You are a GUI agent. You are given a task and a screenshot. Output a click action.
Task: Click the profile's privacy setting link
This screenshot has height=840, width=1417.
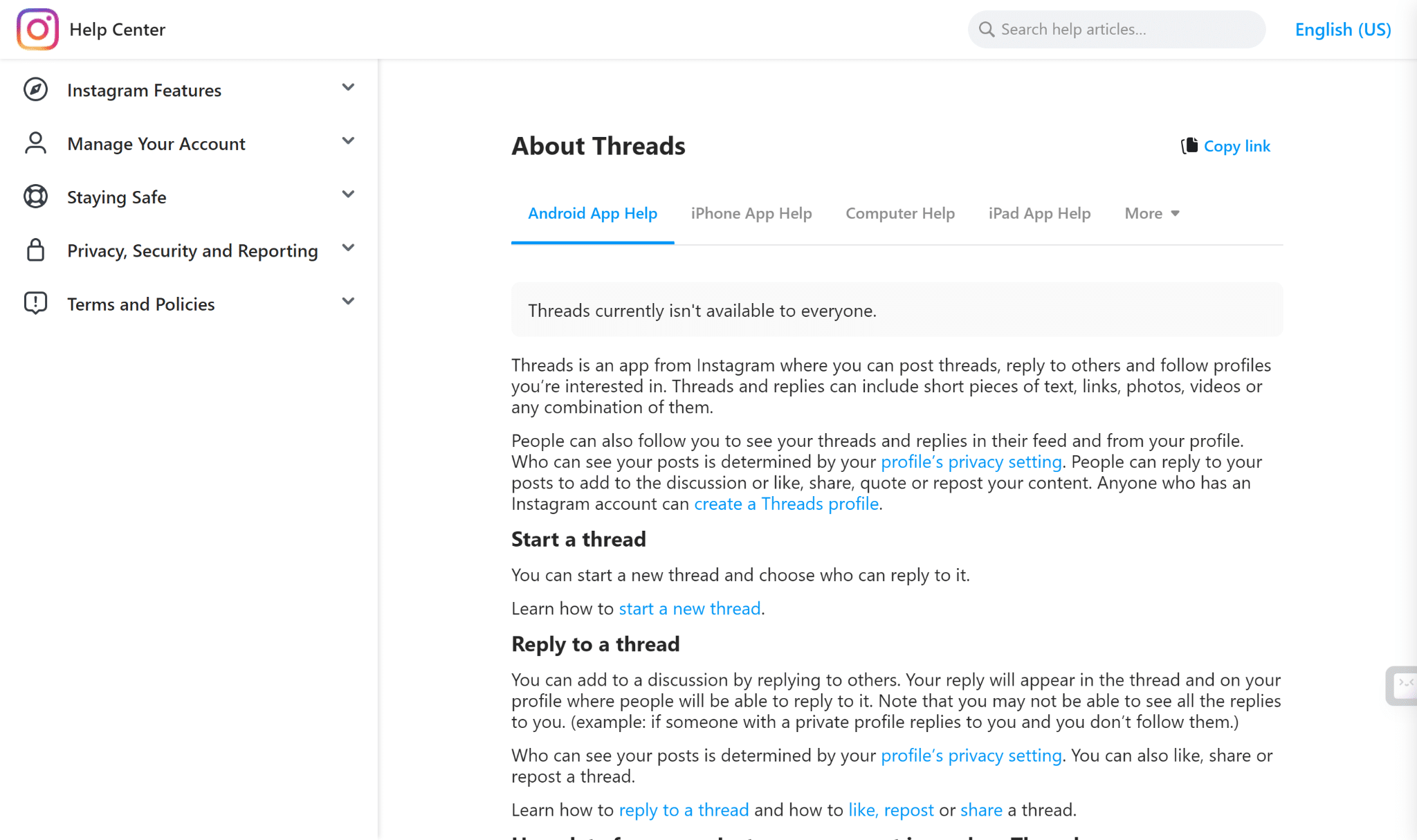coord(971,461)
